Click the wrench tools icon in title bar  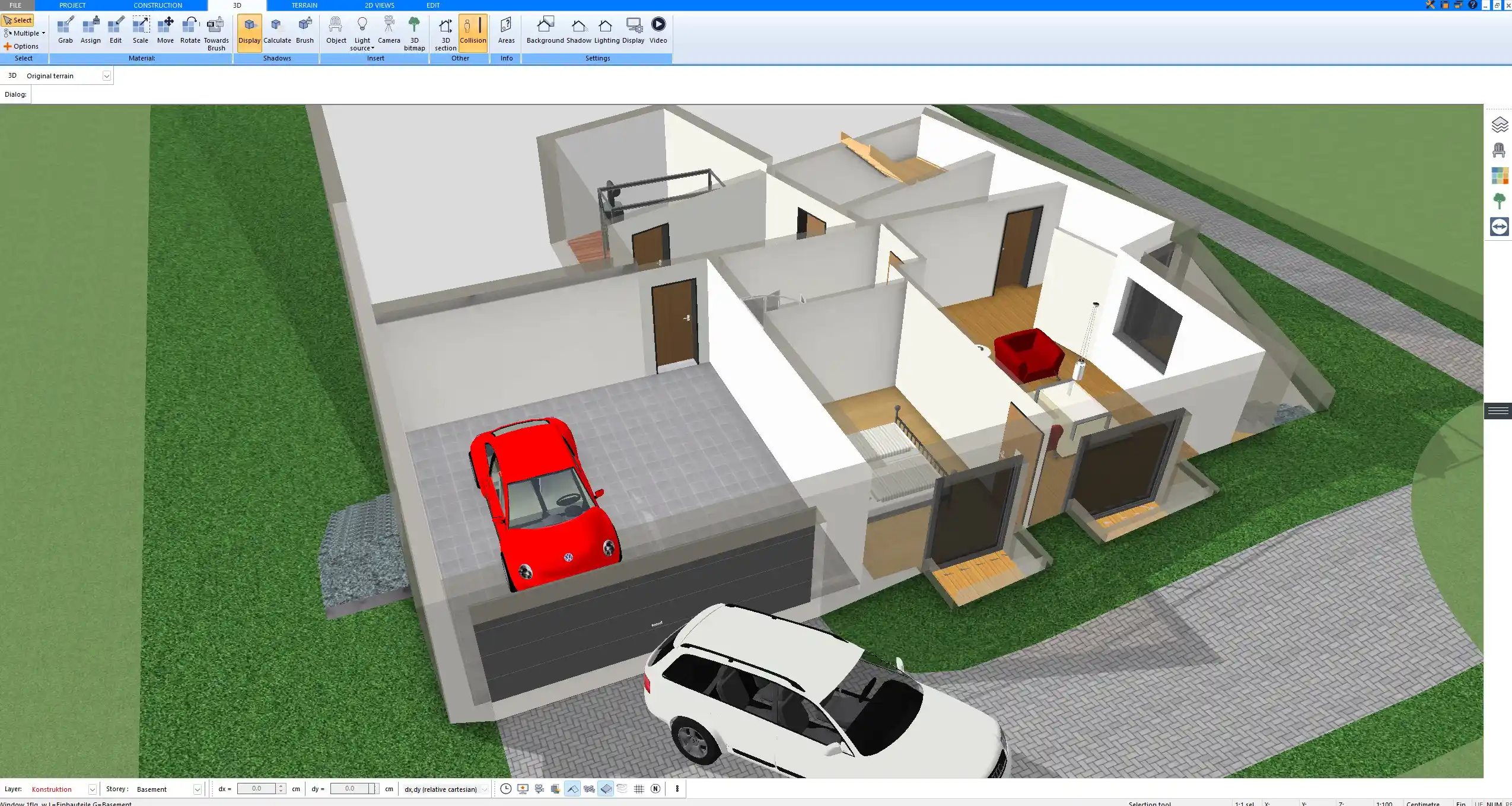click(x=1430, y=5)
